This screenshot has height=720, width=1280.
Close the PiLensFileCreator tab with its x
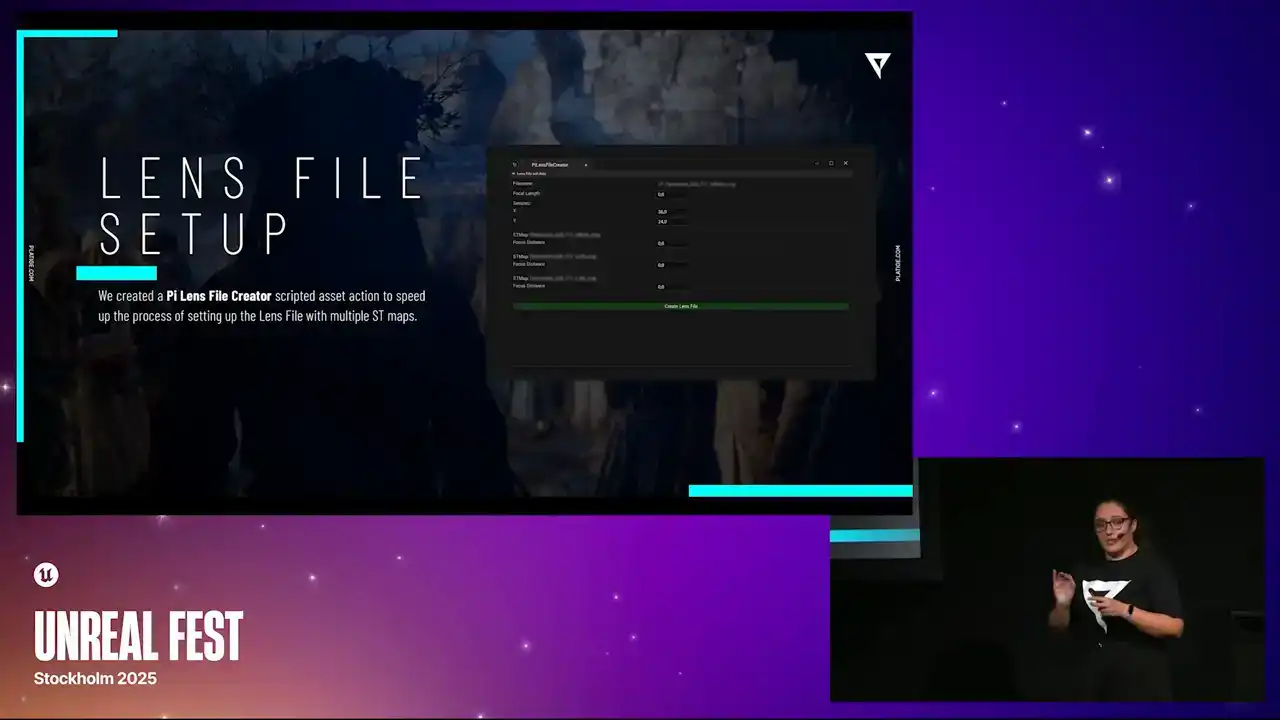(586, 164)
